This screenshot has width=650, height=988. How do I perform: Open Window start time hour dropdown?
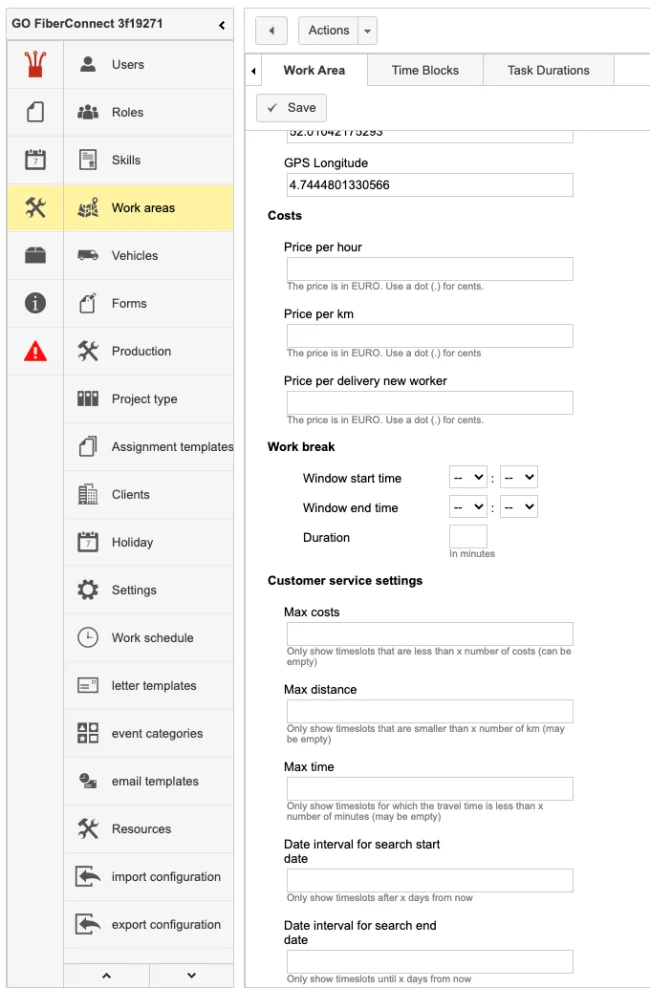coord(468,478)
